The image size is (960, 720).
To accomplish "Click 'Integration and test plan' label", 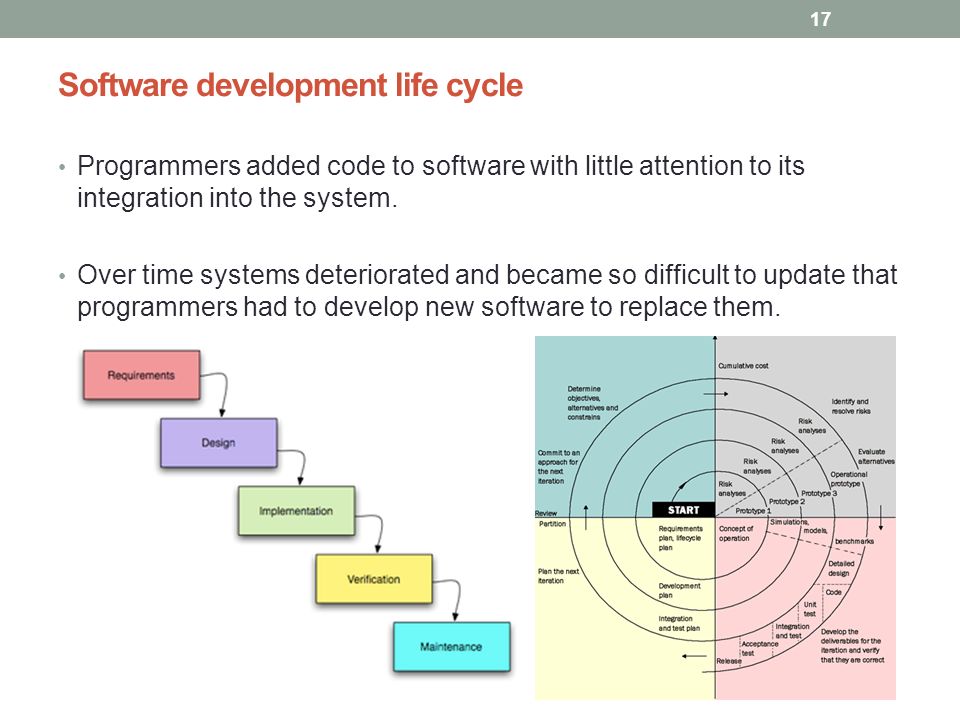I will (679, 623).
